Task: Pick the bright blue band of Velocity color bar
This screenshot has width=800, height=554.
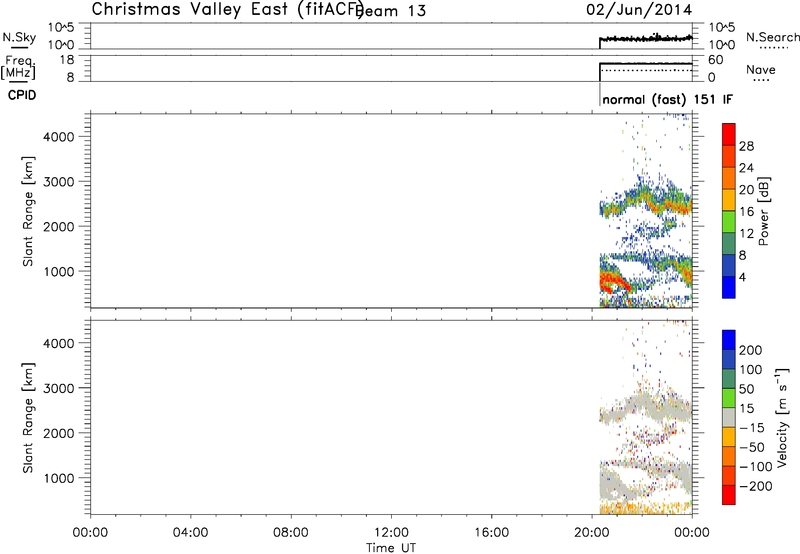Action: coord(729,340)
